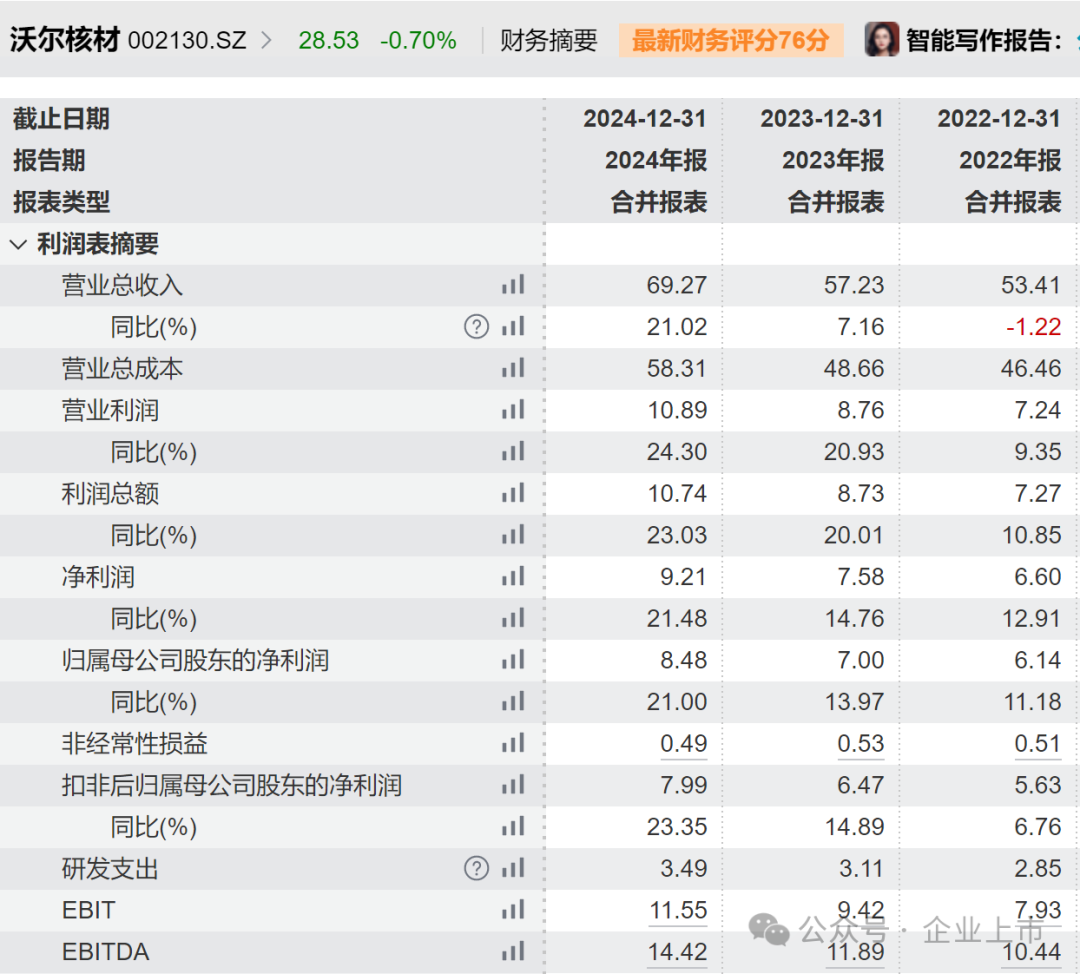Image resolution: width=1080 pixels, height=974 pixels.
Task: Open chart icon for EBITDA row
Action: pos(513,951)
